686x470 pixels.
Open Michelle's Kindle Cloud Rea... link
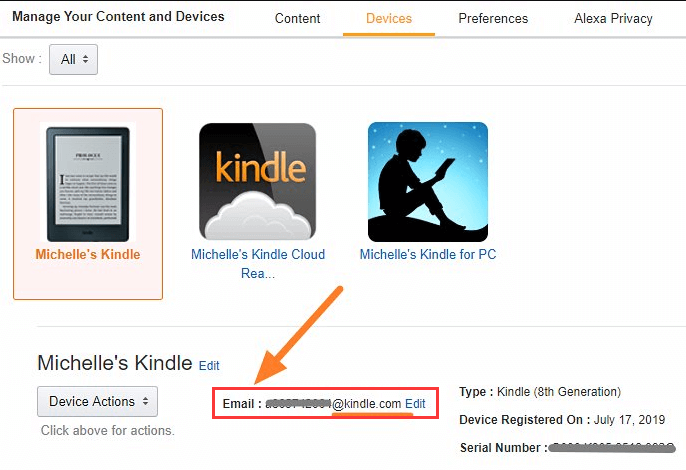tap(258, 264)
